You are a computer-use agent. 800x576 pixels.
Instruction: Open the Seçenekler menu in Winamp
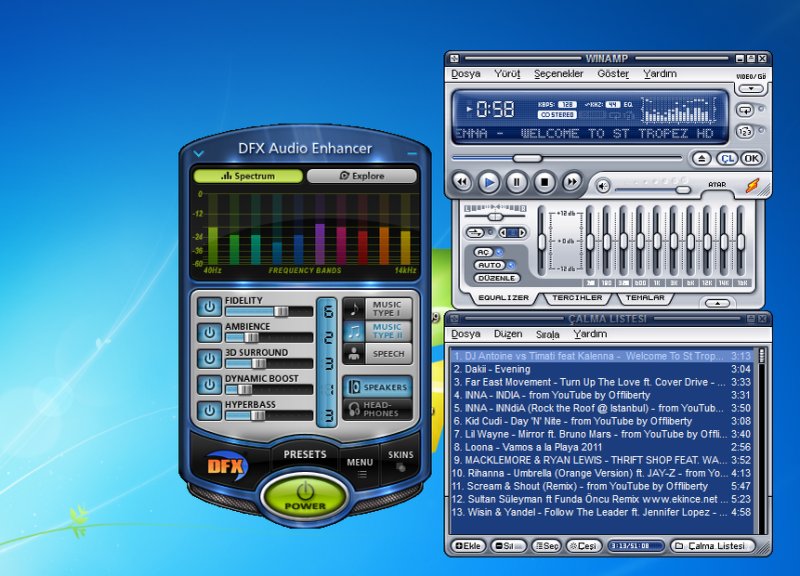(558, 74)
